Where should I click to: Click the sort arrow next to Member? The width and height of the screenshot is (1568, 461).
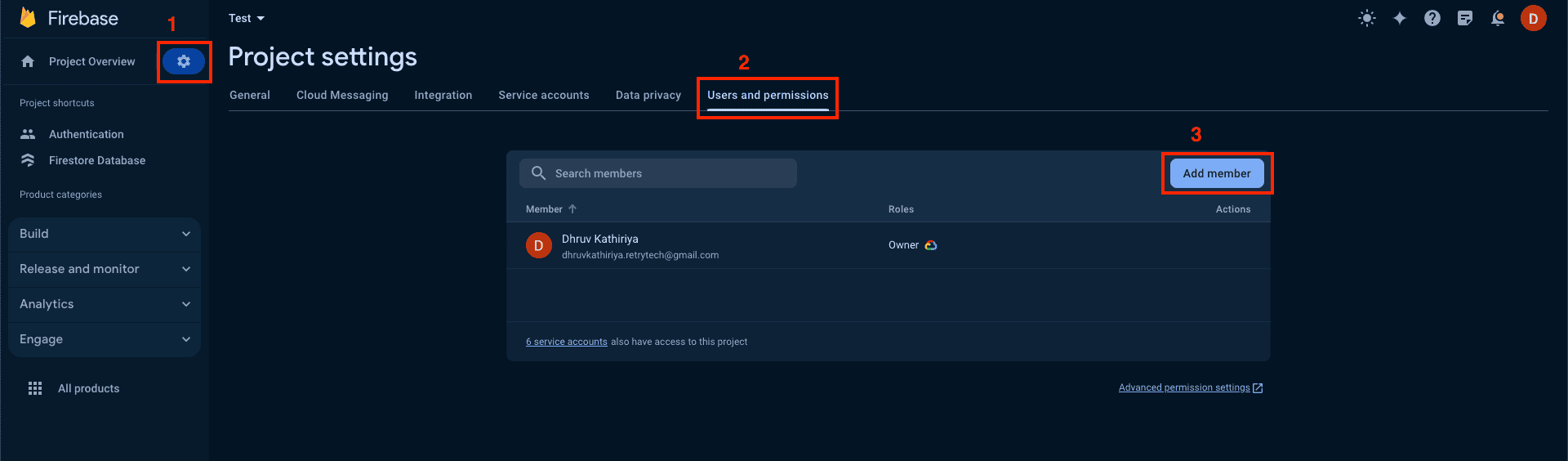tap(572, 209)
